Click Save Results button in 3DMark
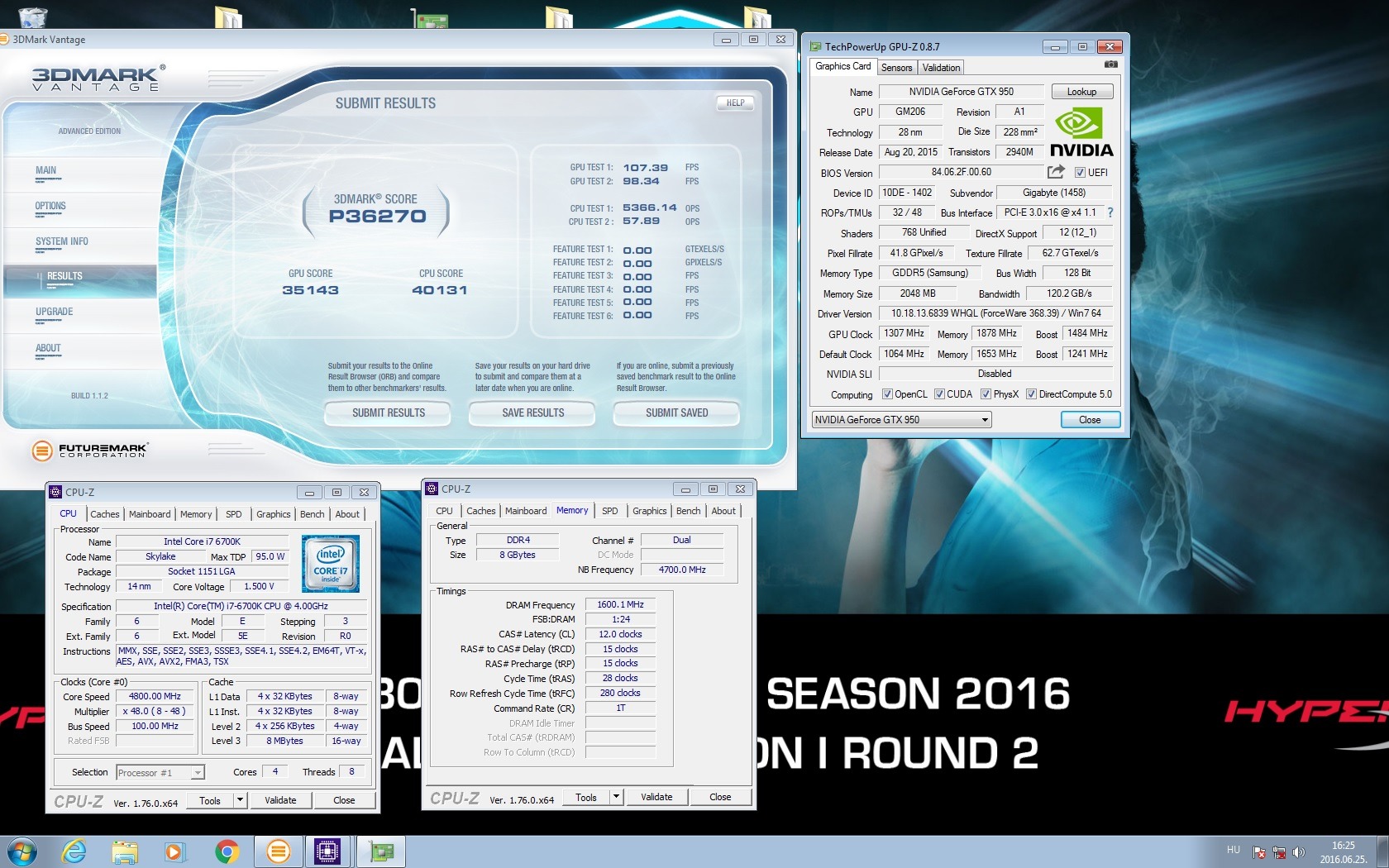The image size is (1389, 868). click(533, 413)
